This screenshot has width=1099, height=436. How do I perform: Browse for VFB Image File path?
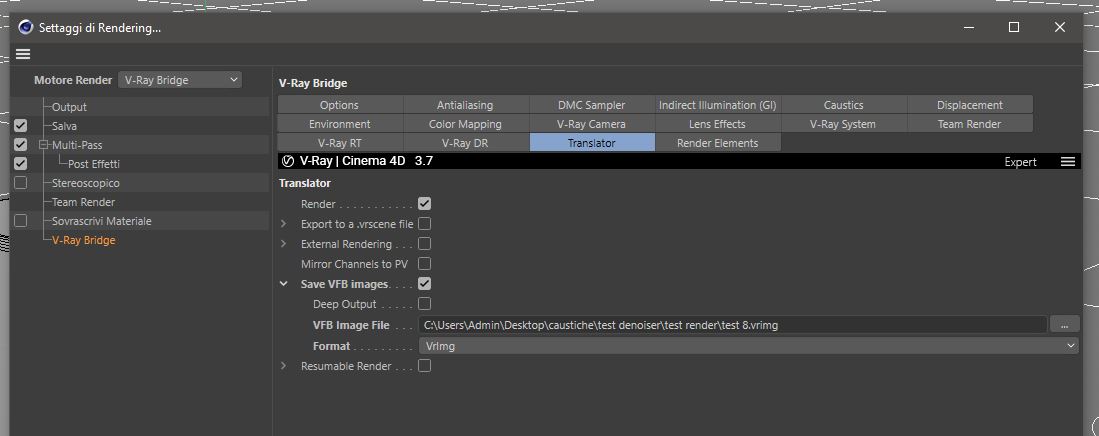(x=1065, y=325)
